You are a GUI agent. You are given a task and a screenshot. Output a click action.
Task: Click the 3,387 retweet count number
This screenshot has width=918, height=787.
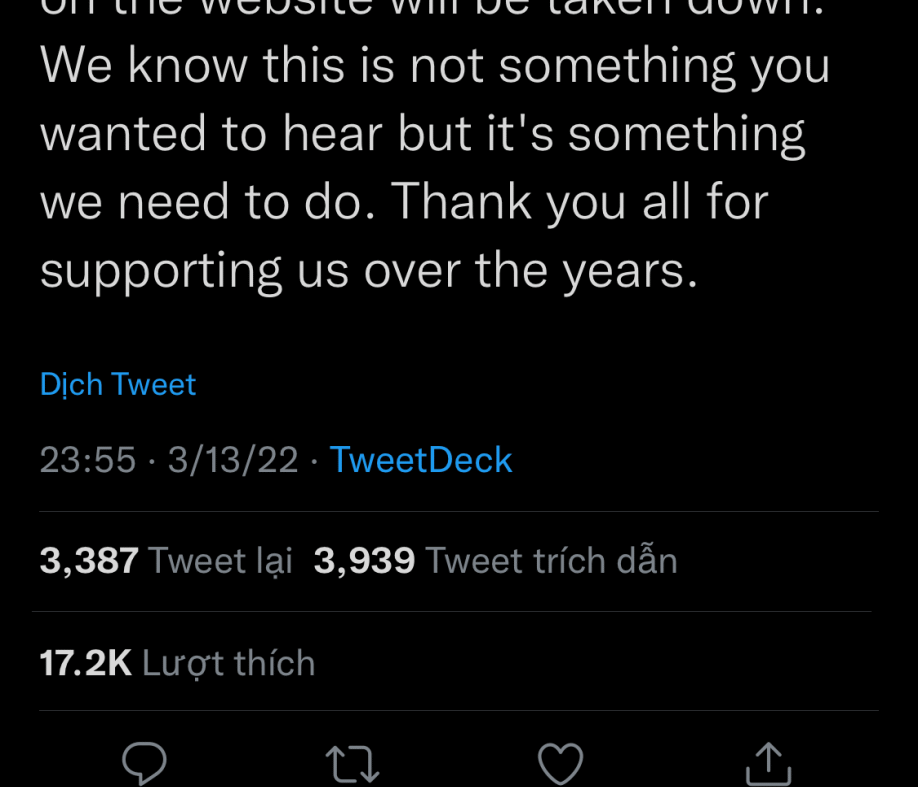click(89, 561)
